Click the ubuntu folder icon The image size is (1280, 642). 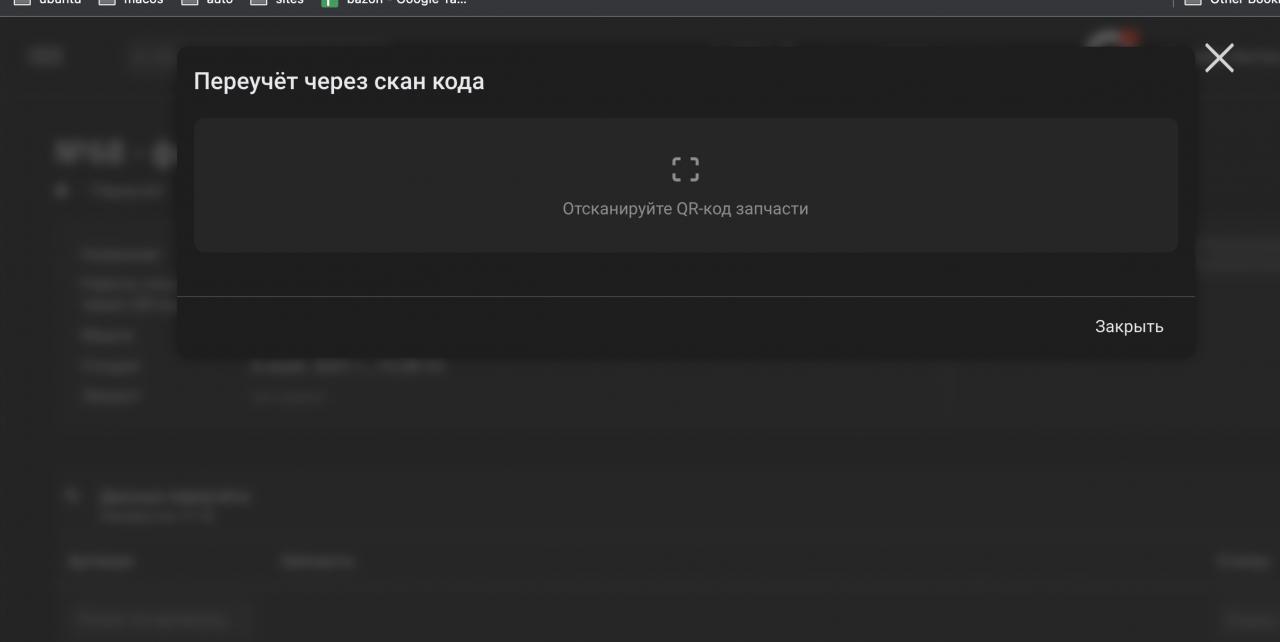point(21,3)
